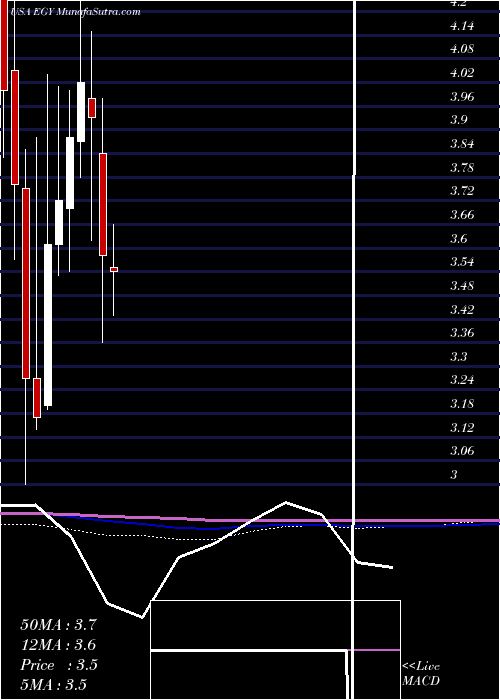Image resolution: width=500 pixels, height=700 pixels.
Task: Click the 3.3 price axis label
Action: tap(459, 357)
